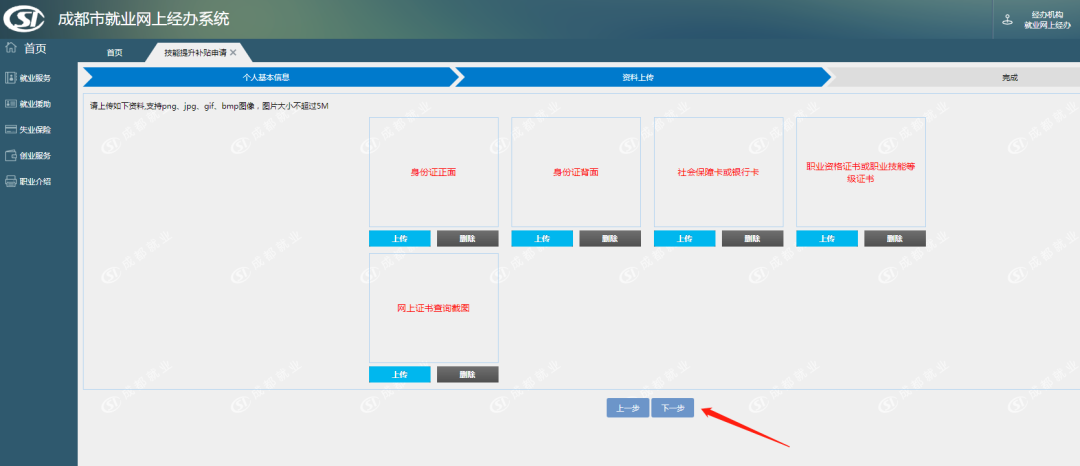
Task: Select the 失业保险 sidebar icon
Action: (11, 130)
